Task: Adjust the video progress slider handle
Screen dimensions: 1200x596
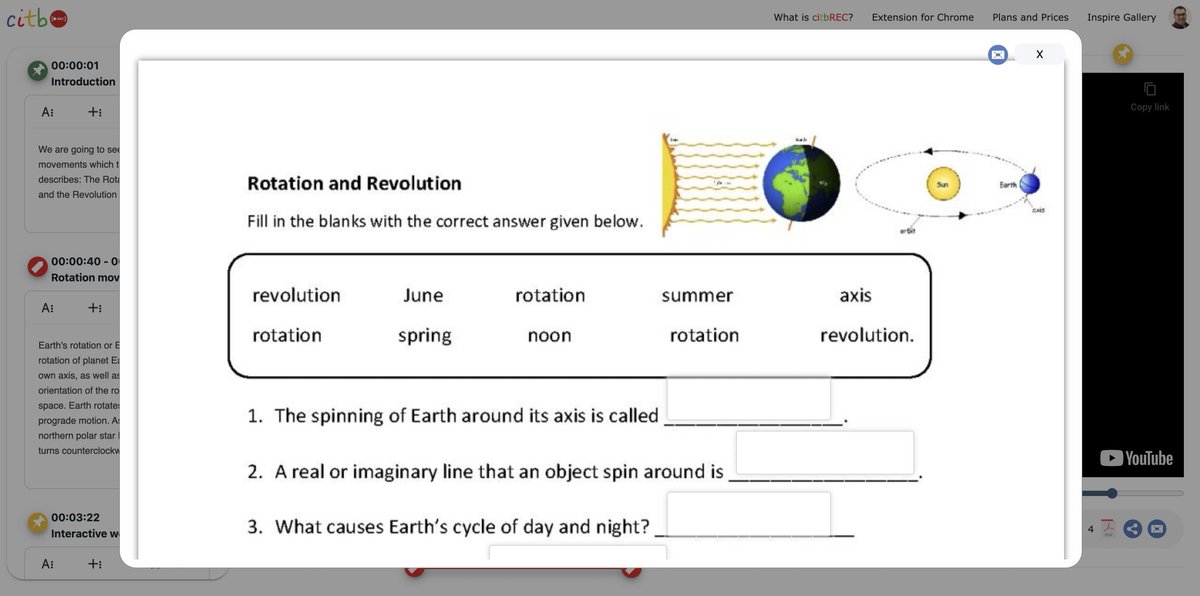Action: tap(1112, 493)
